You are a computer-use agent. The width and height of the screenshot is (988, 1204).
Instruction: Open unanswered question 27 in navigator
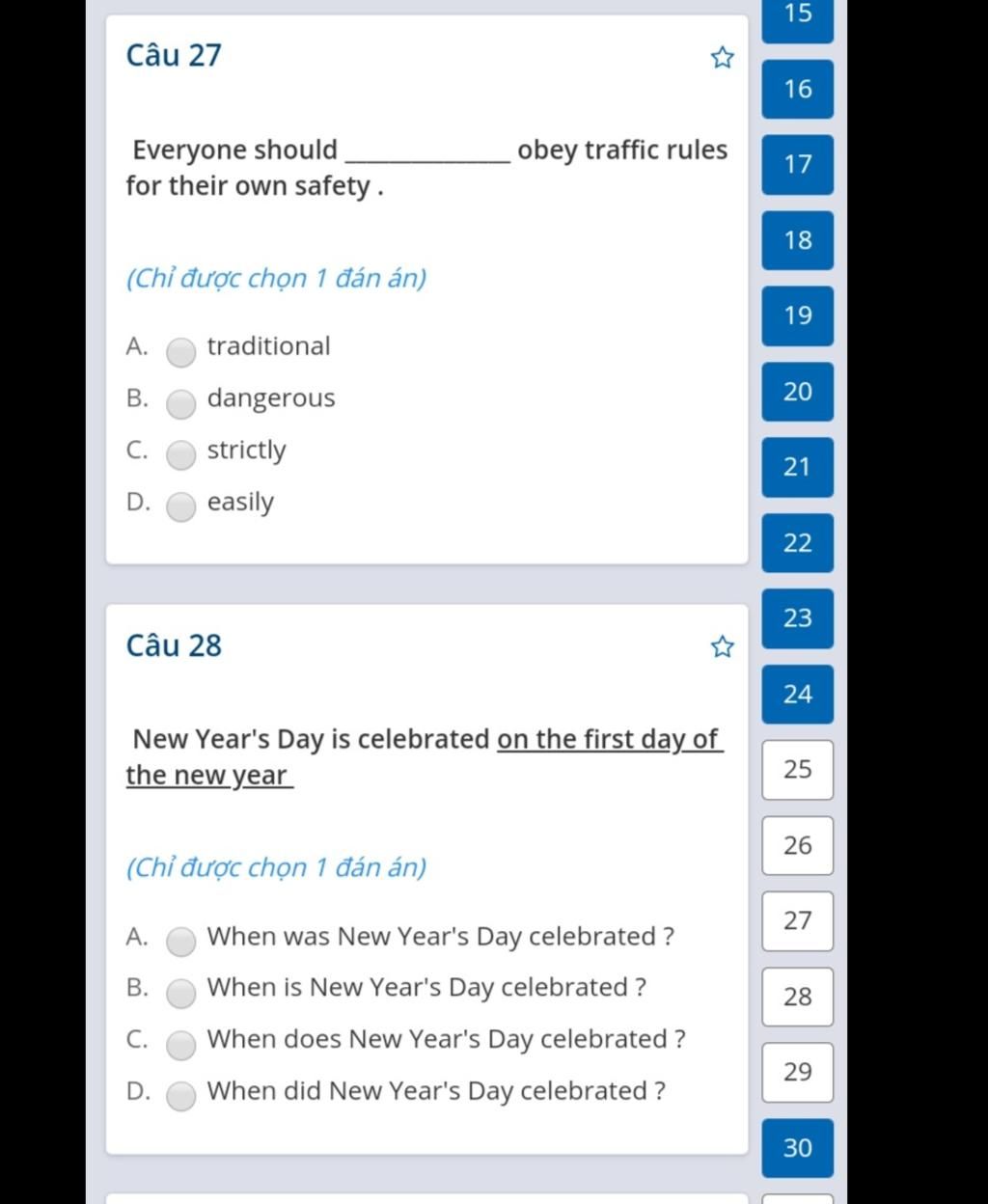[x=798, y=921]
